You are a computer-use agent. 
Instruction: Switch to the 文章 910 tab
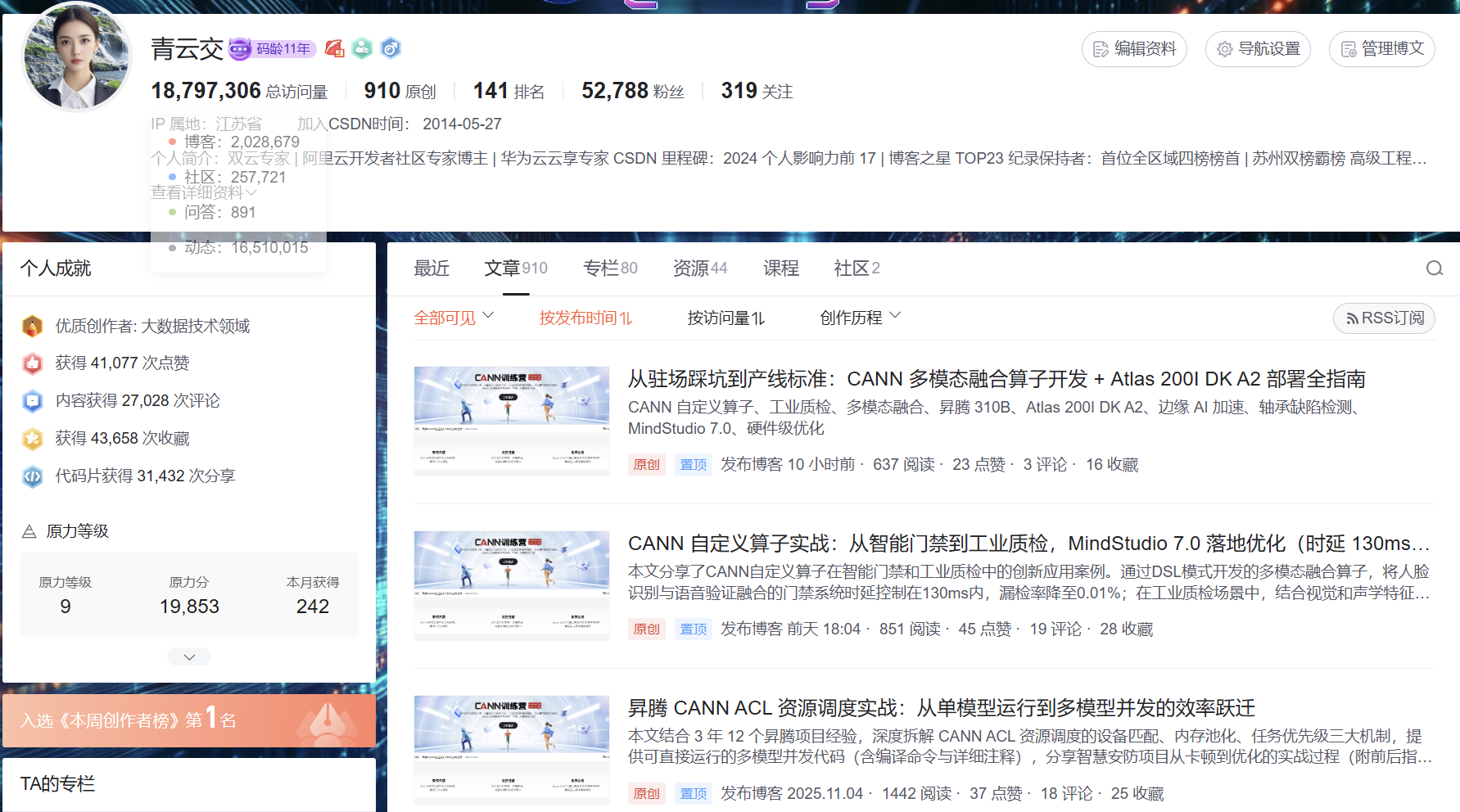click(516, 268)
